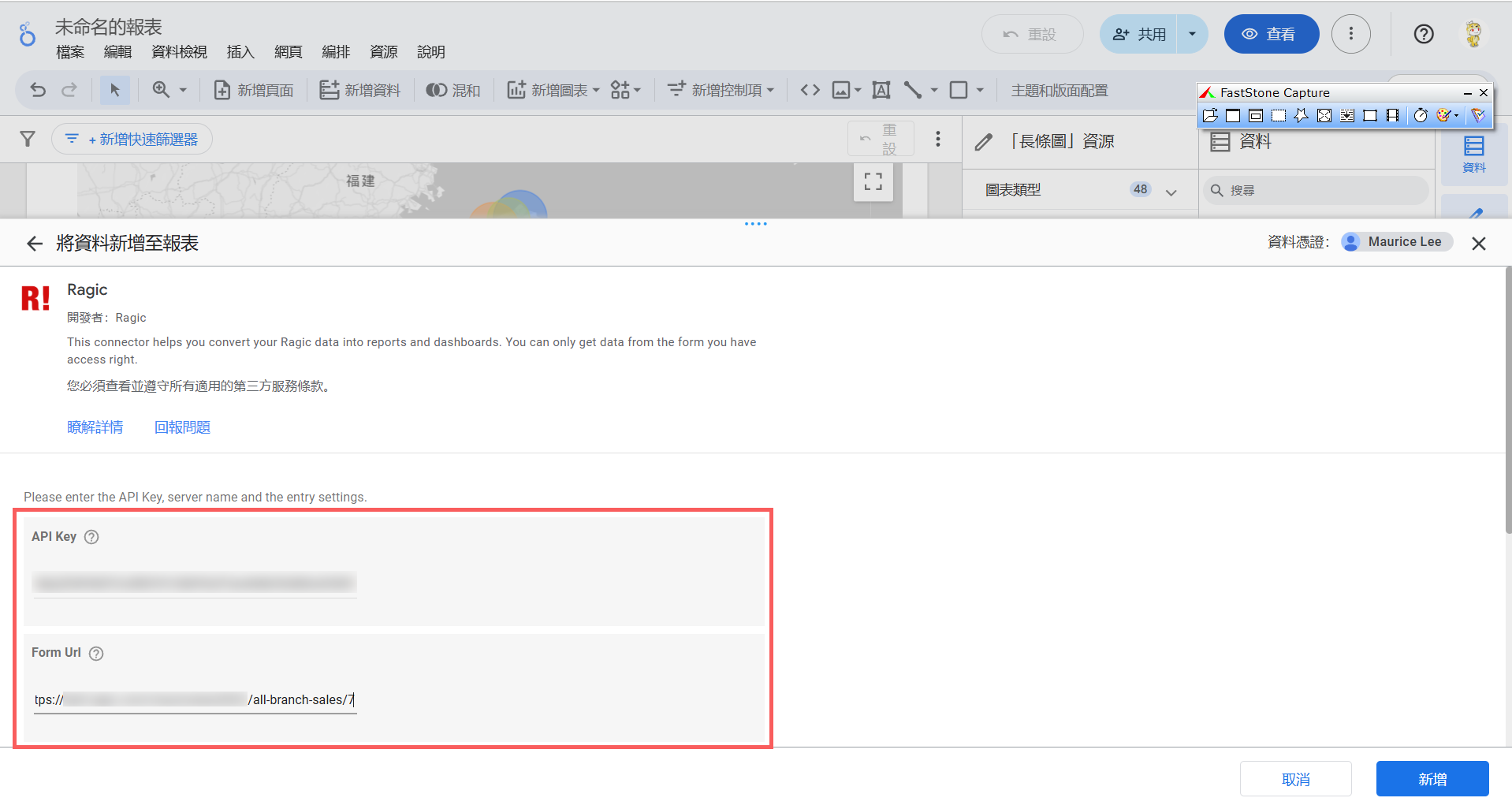
Task: Open the three-dot more options menu
Action: tap(1350, 34)
